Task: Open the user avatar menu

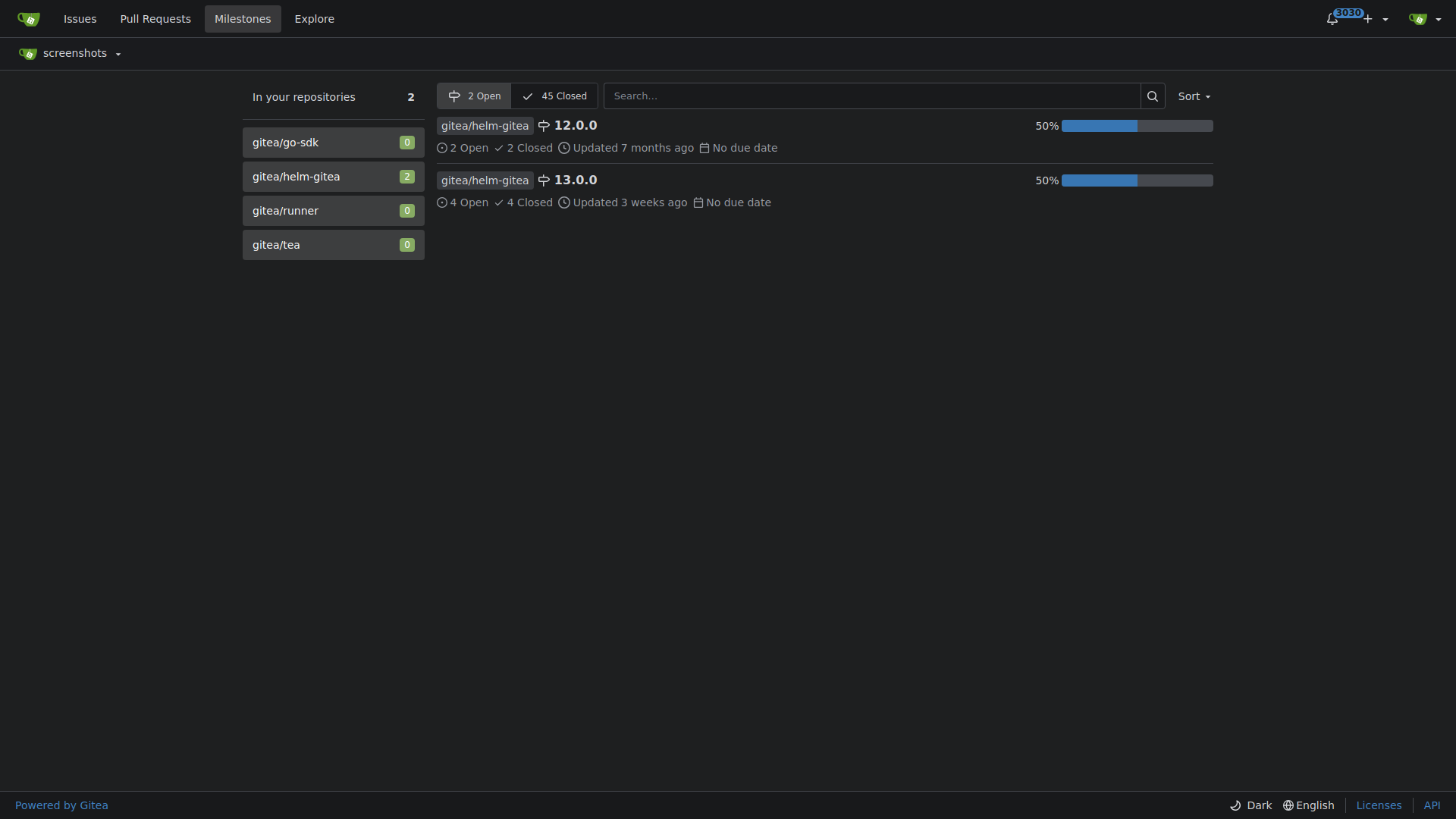Action: [x=1425, y=19]
